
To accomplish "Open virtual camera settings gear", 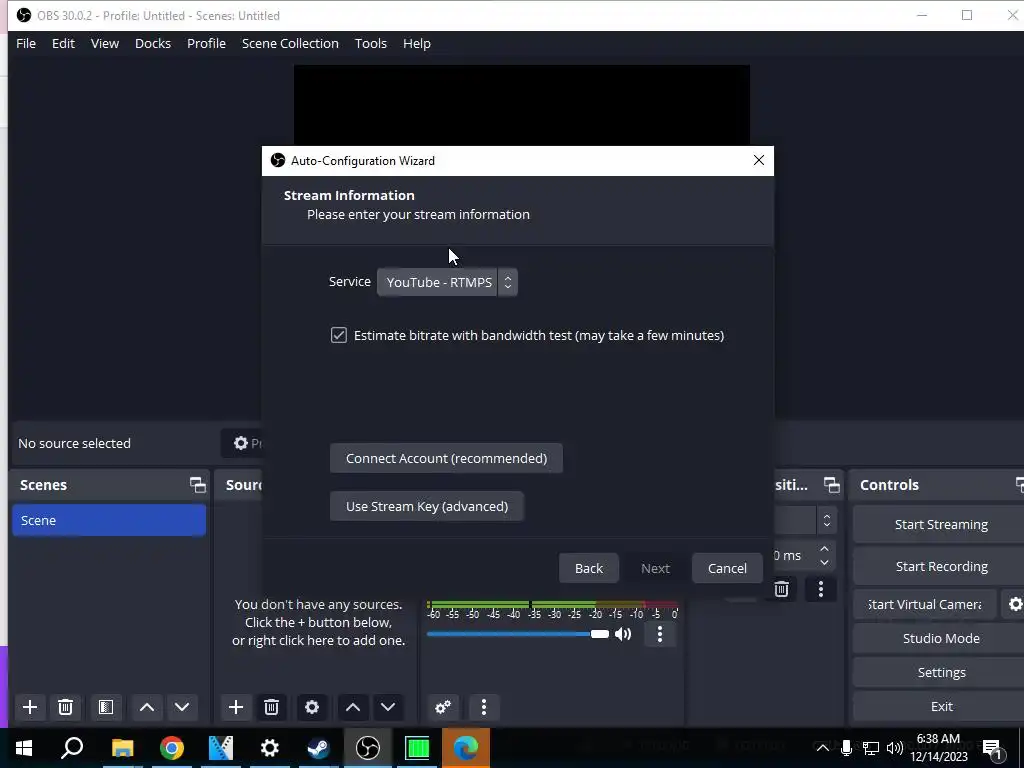I will point(1014,604).
